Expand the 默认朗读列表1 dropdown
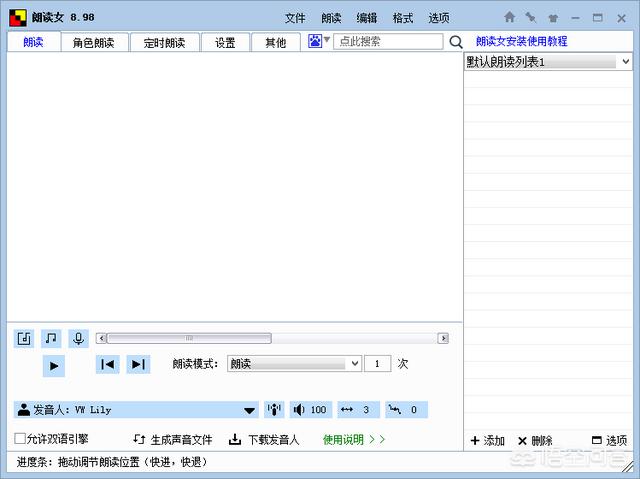 coord(548,62)
